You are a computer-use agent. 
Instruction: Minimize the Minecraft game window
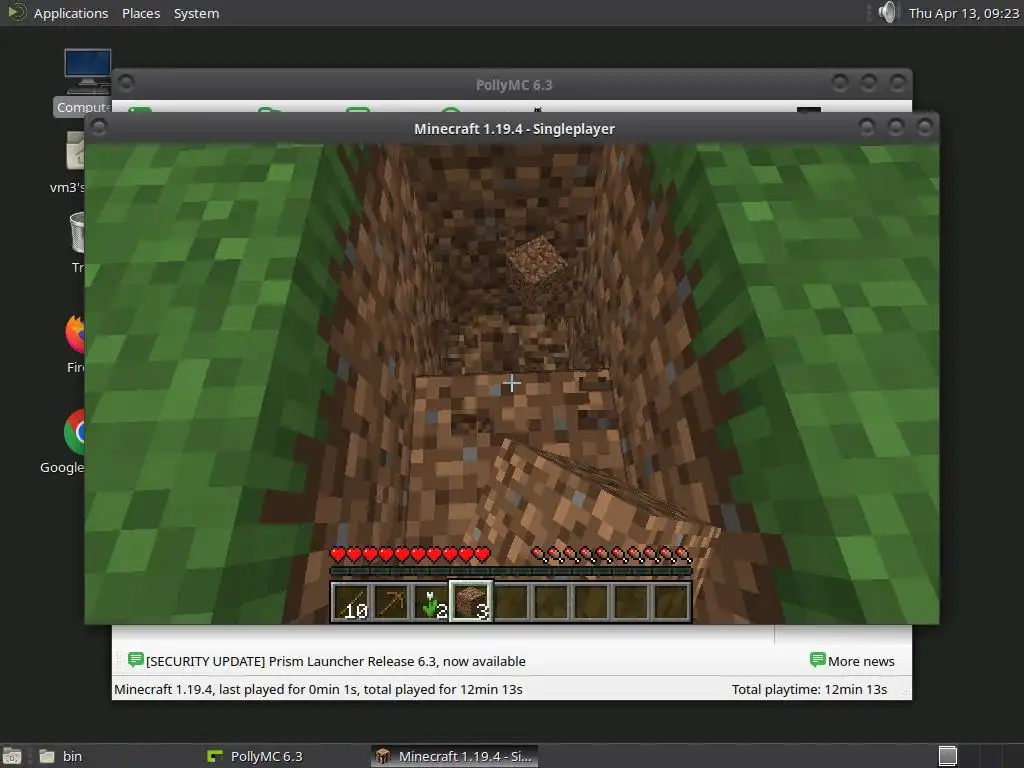click(x=867, y=127)
